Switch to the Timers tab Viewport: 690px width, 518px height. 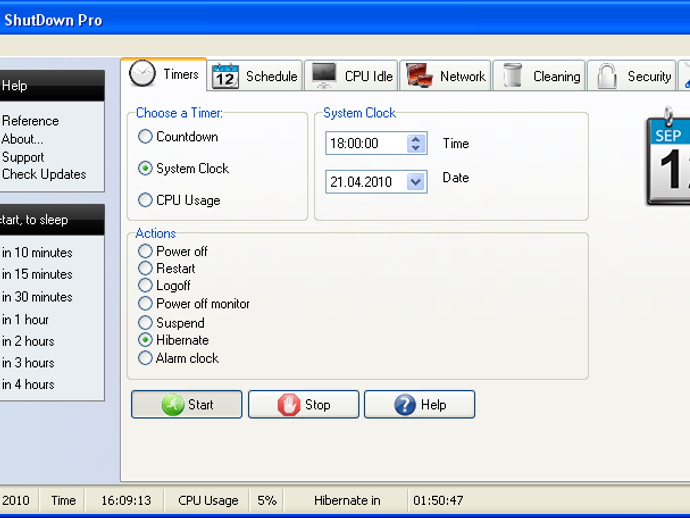click(163, 74)
